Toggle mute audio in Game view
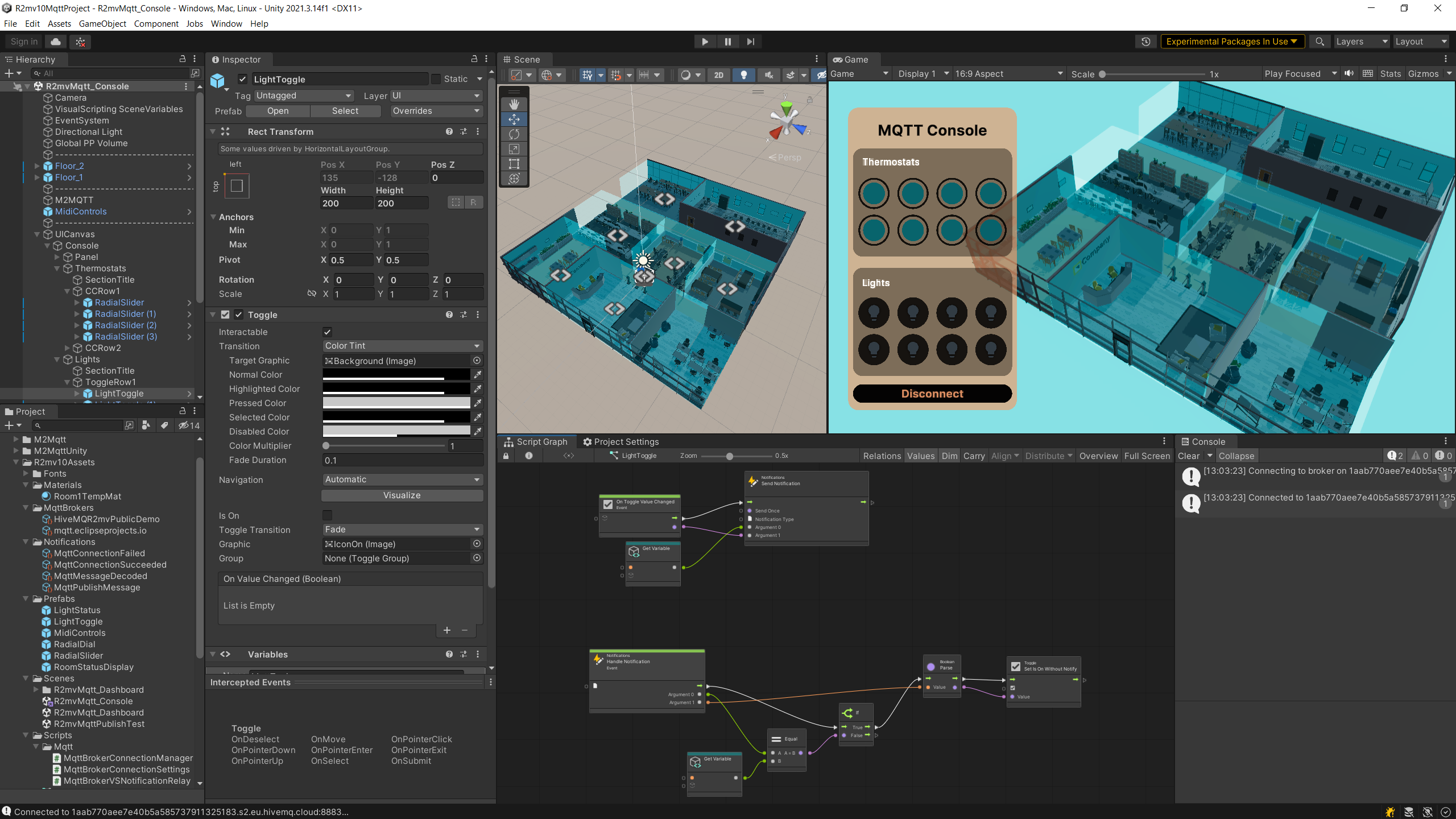1456x819 pixels. click(1349, 73)
